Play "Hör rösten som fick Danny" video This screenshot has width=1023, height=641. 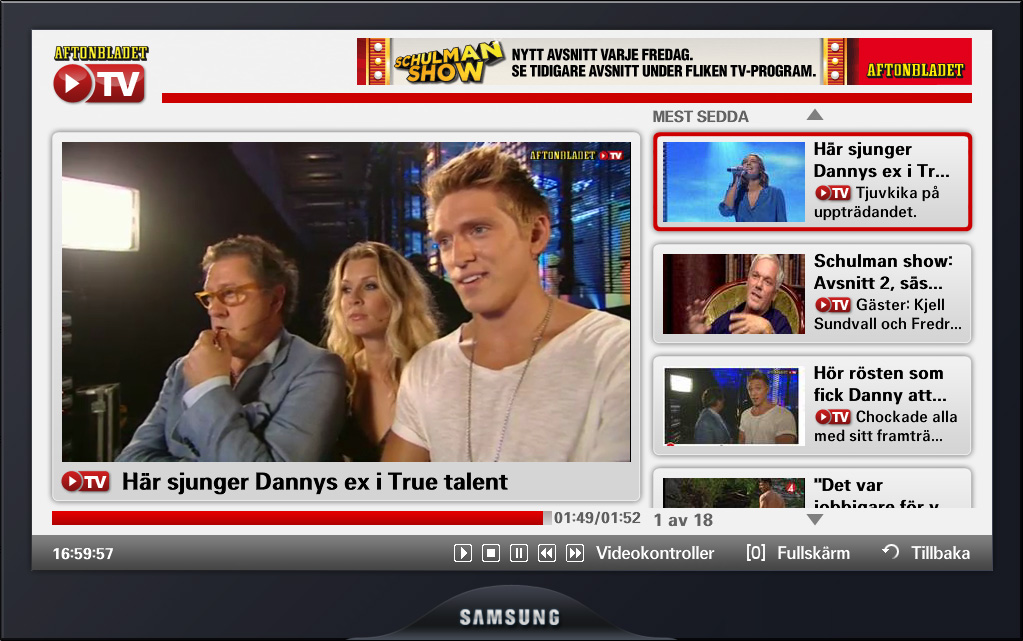click(x=811, y=405)
